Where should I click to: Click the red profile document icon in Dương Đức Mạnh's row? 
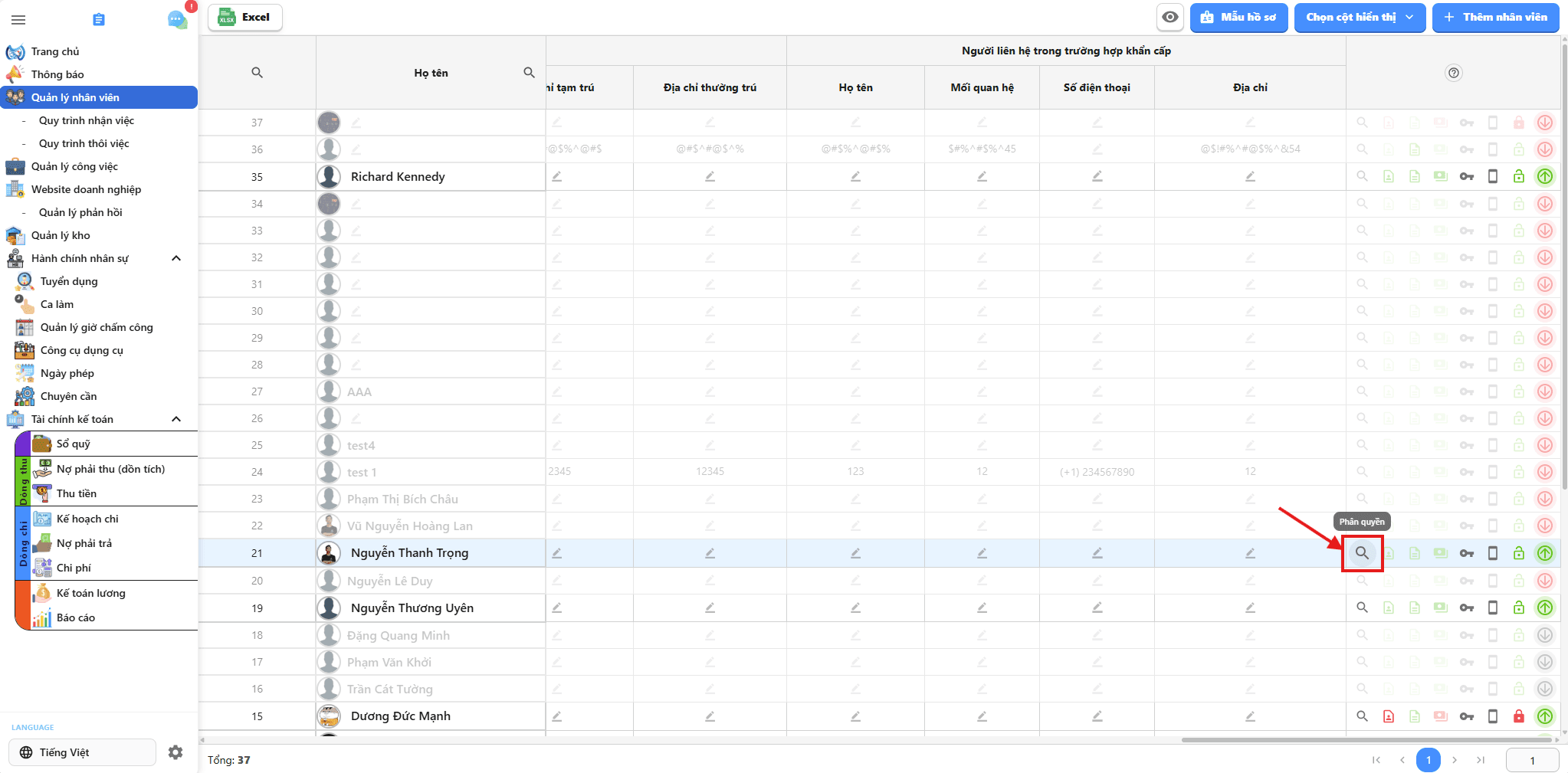(1389, 717)
